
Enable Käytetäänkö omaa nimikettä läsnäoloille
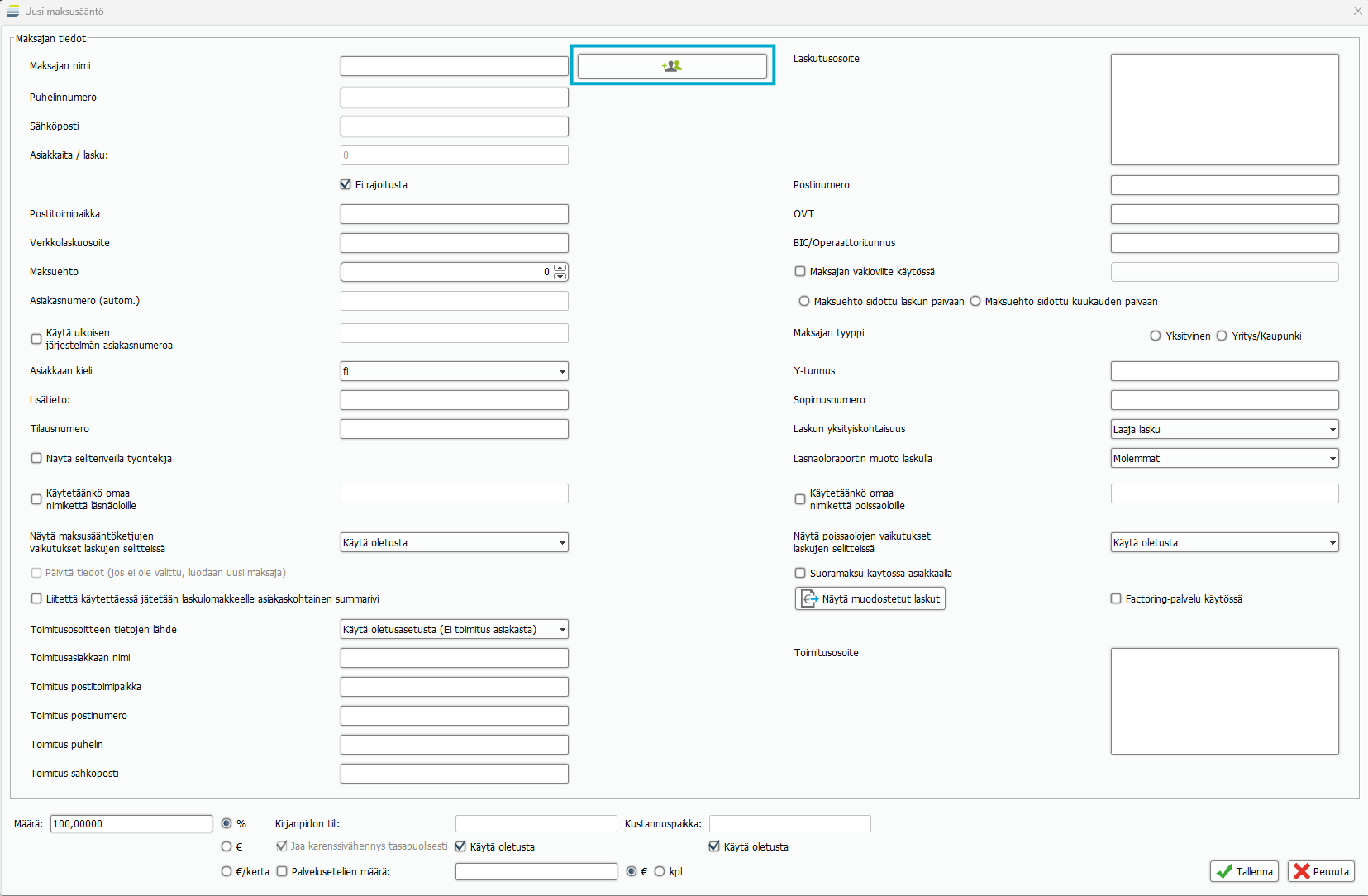coord(36,499)
